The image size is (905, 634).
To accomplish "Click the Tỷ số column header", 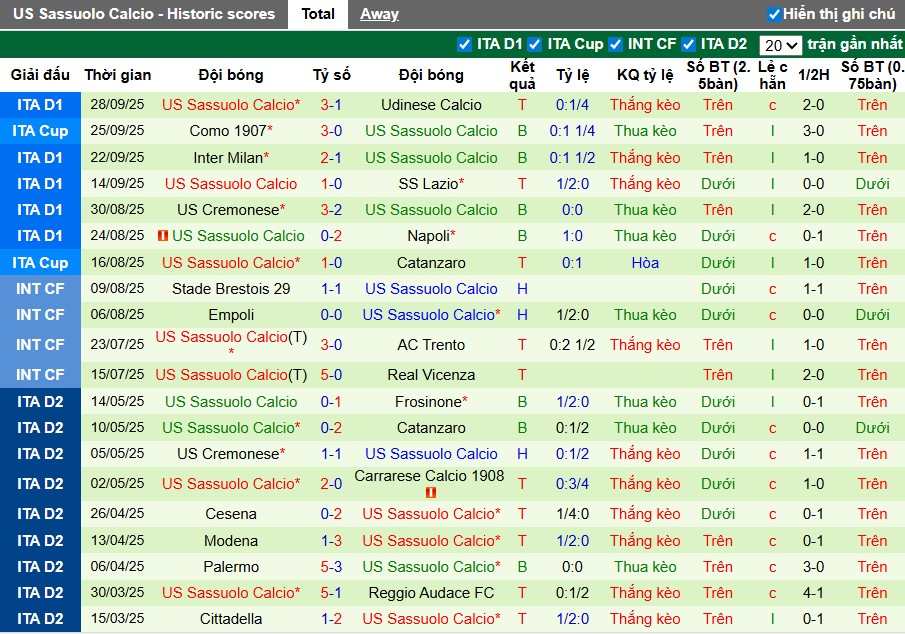I will 331,75.
